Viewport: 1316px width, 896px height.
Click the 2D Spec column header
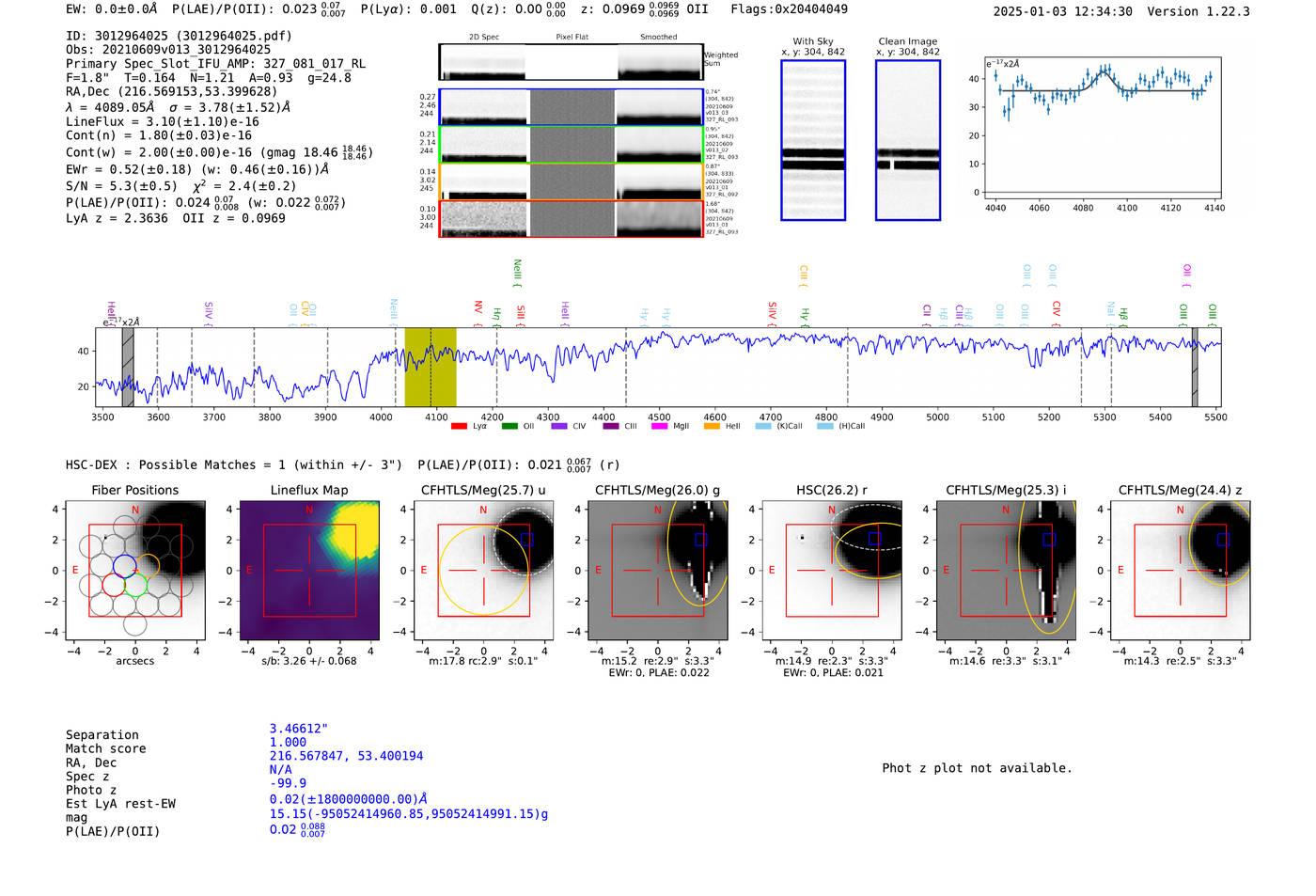484,38
